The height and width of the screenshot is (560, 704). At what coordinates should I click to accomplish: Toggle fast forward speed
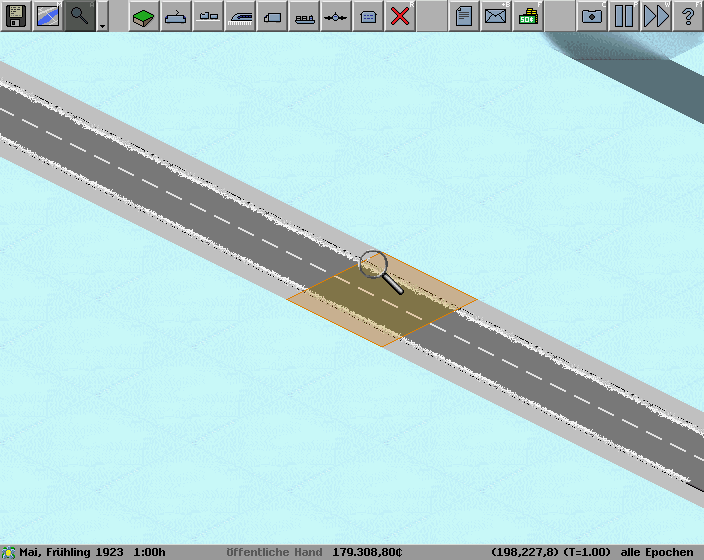[x=656, y=16]
